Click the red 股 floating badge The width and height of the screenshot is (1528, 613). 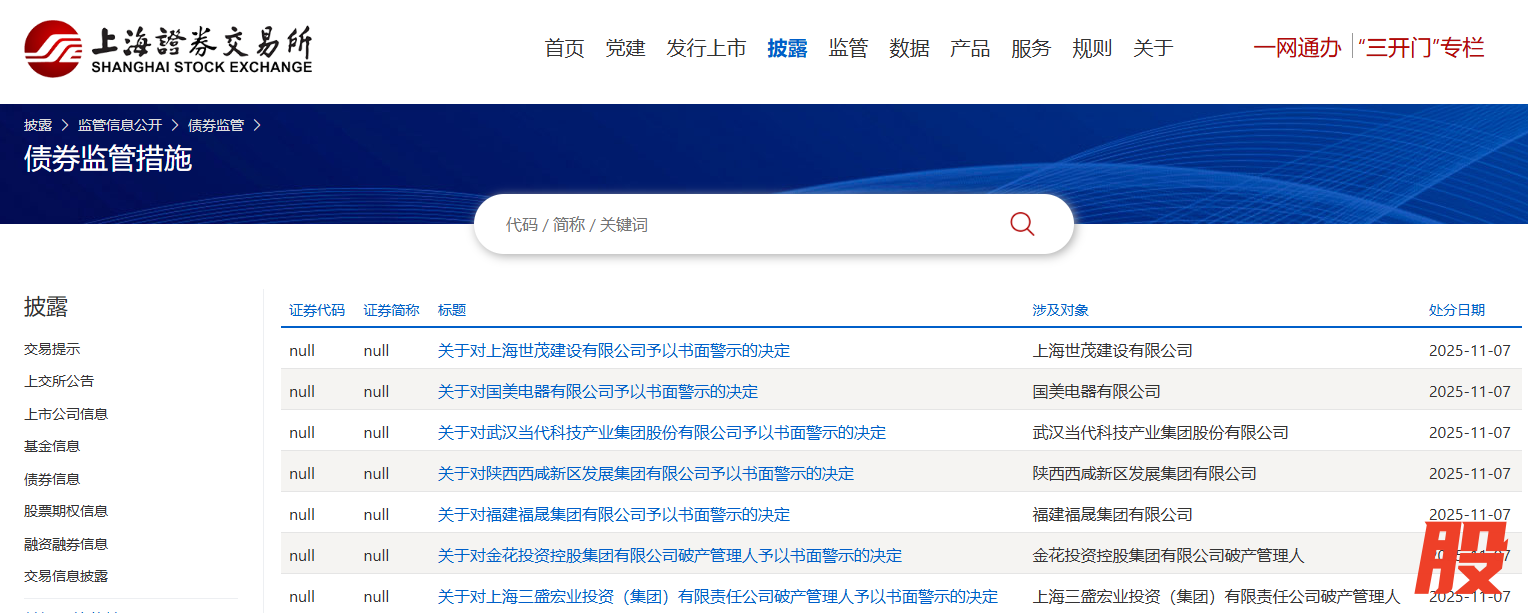[x=1465, y=558]
